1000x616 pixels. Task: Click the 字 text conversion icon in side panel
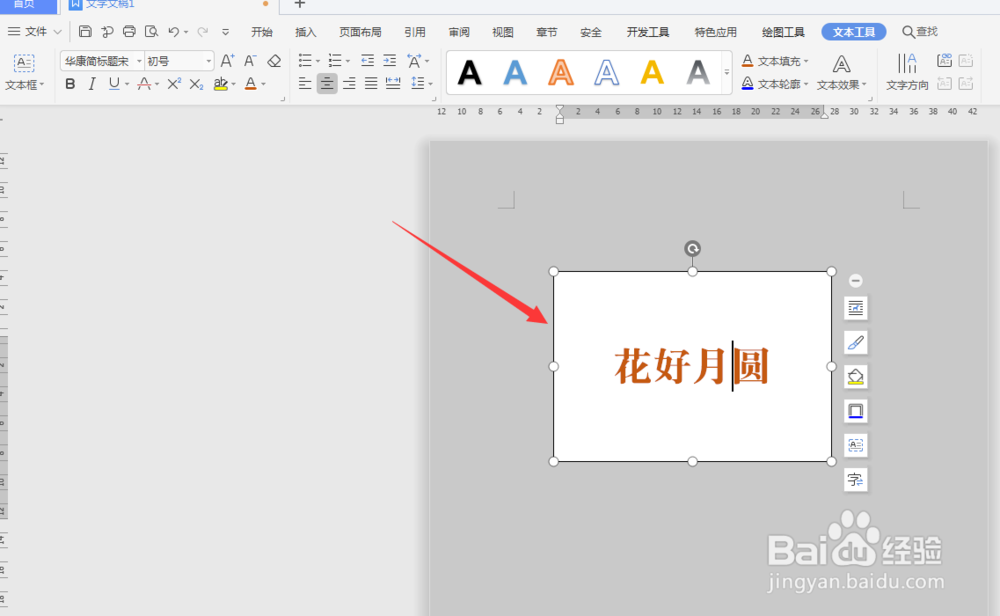[856, 480]
